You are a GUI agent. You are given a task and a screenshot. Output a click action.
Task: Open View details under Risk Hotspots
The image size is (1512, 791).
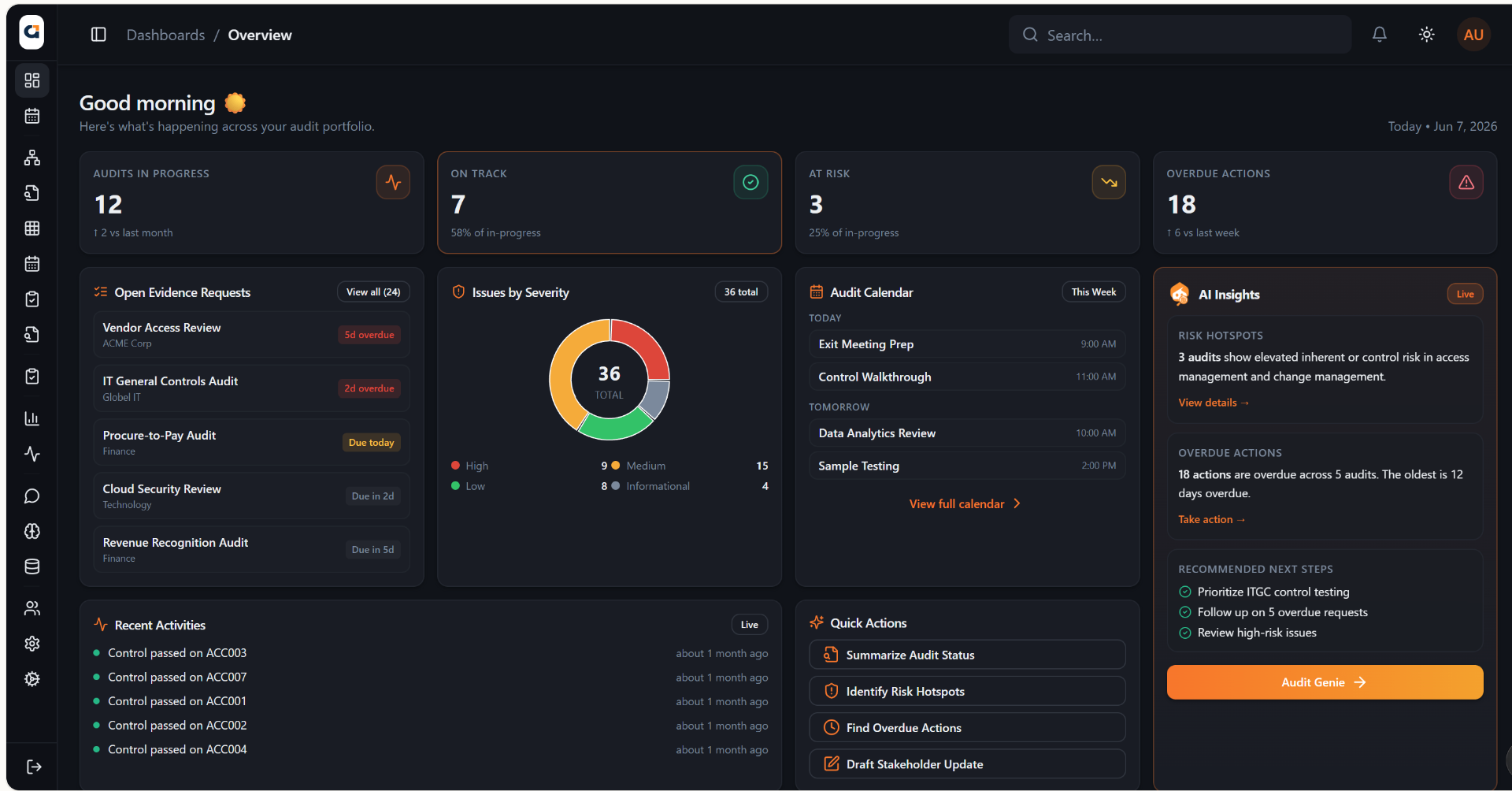point(1214,403)
